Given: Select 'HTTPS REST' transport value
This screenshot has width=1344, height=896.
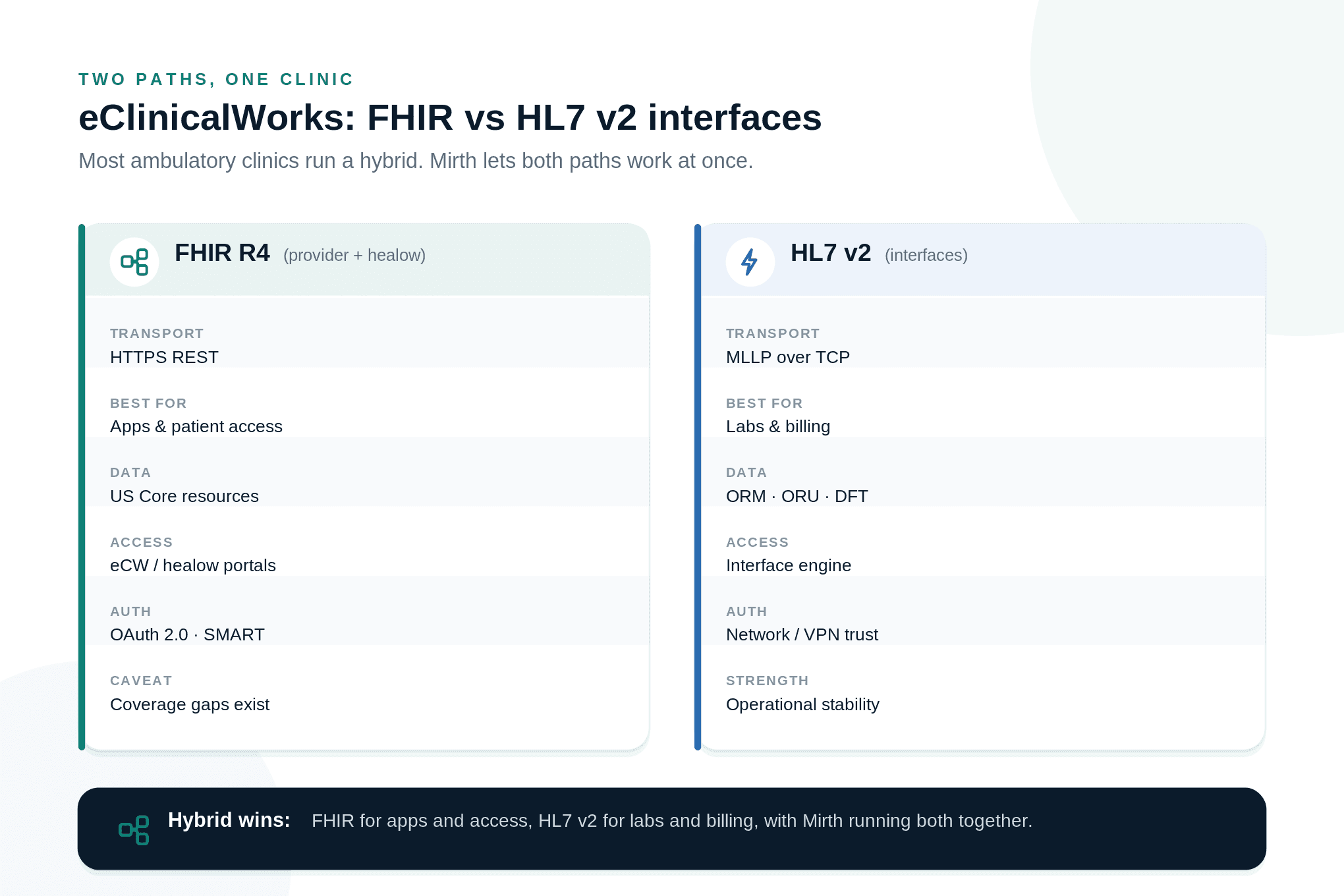Looking at the screenshot, I should [164, 357].
